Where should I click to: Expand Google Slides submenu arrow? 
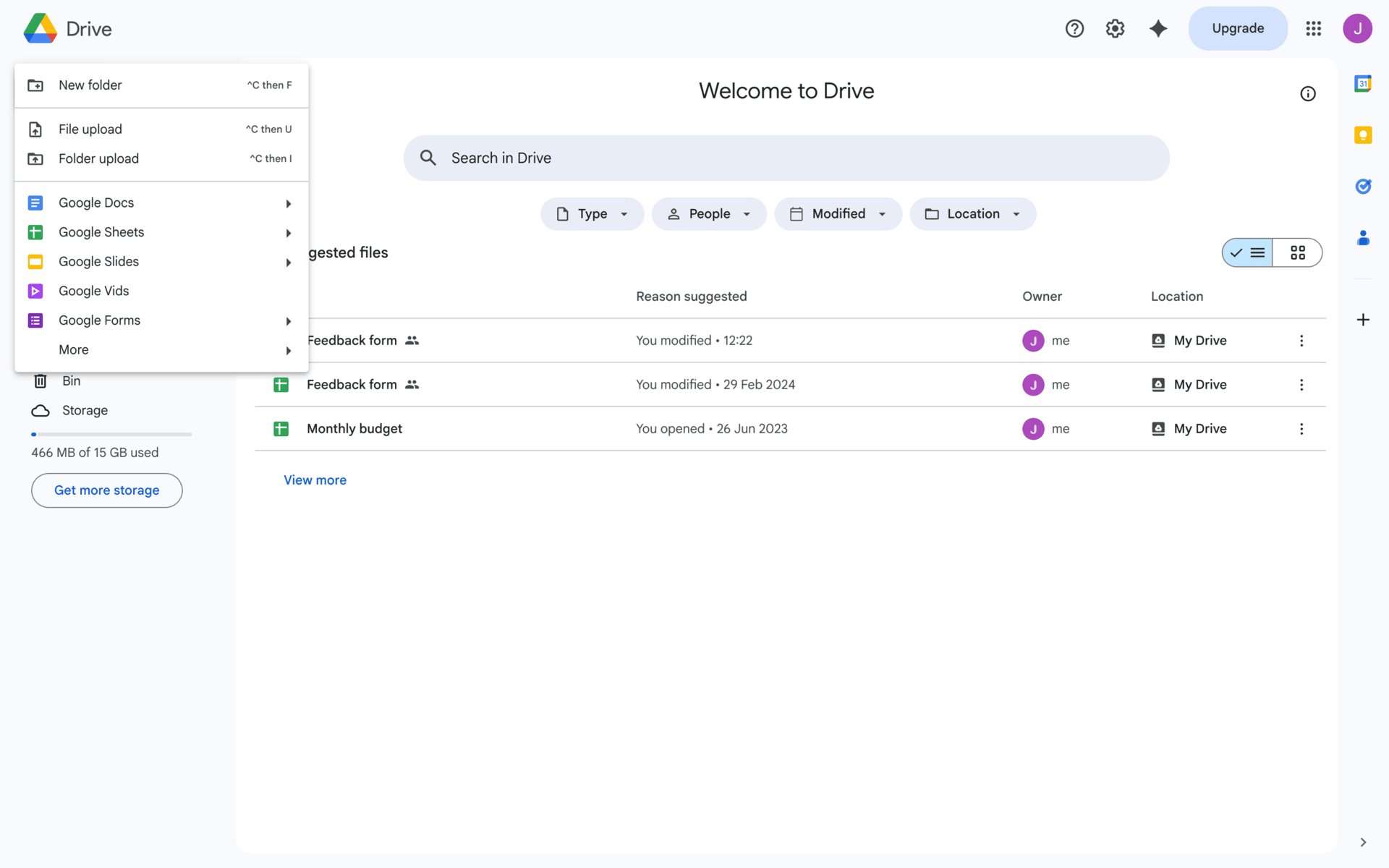tap(289, 263)
